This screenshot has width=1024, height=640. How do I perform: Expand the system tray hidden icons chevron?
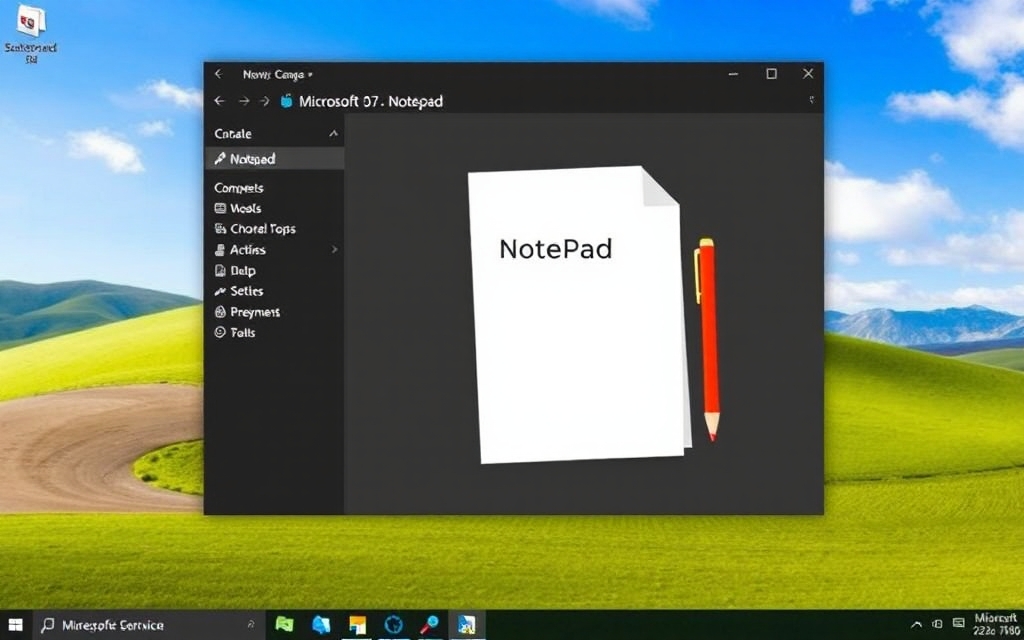coord(916,624)
